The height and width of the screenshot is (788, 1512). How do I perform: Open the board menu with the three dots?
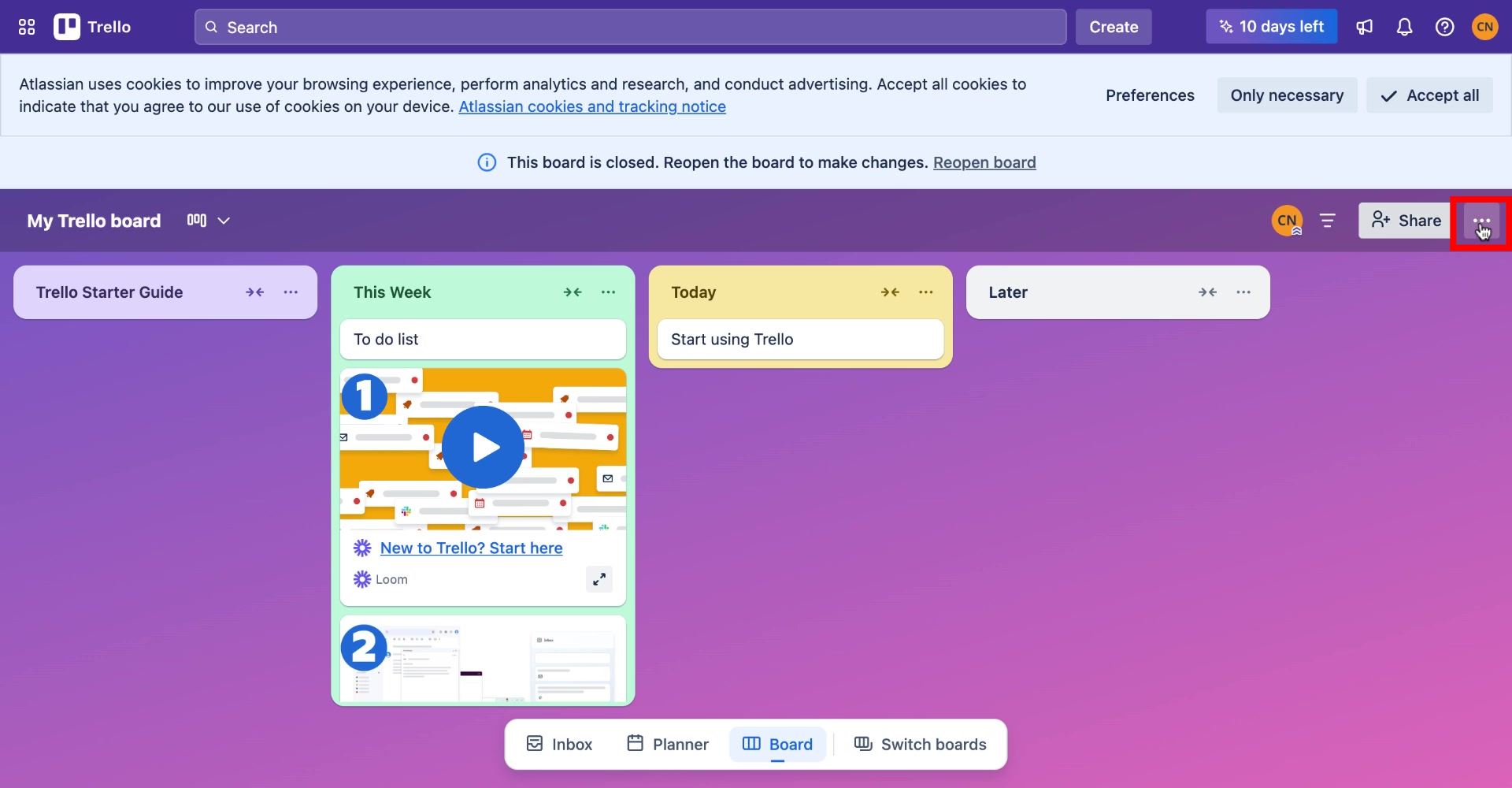coord(1480,221)
